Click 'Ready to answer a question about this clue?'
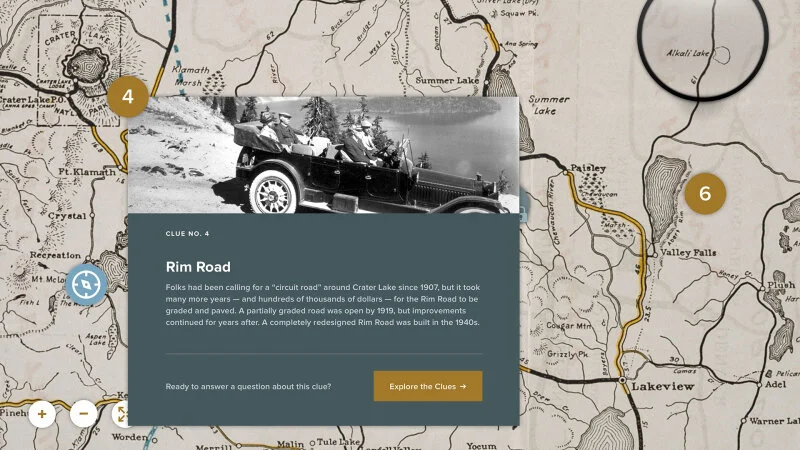 coord(248,386)
